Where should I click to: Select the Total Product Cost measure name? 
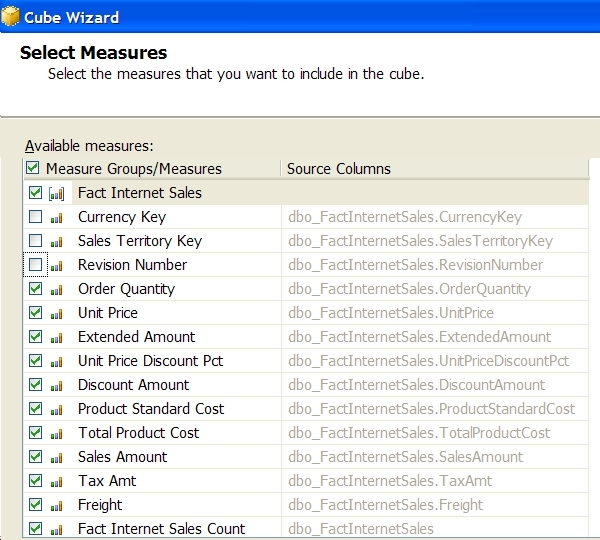tap(139, 433)
